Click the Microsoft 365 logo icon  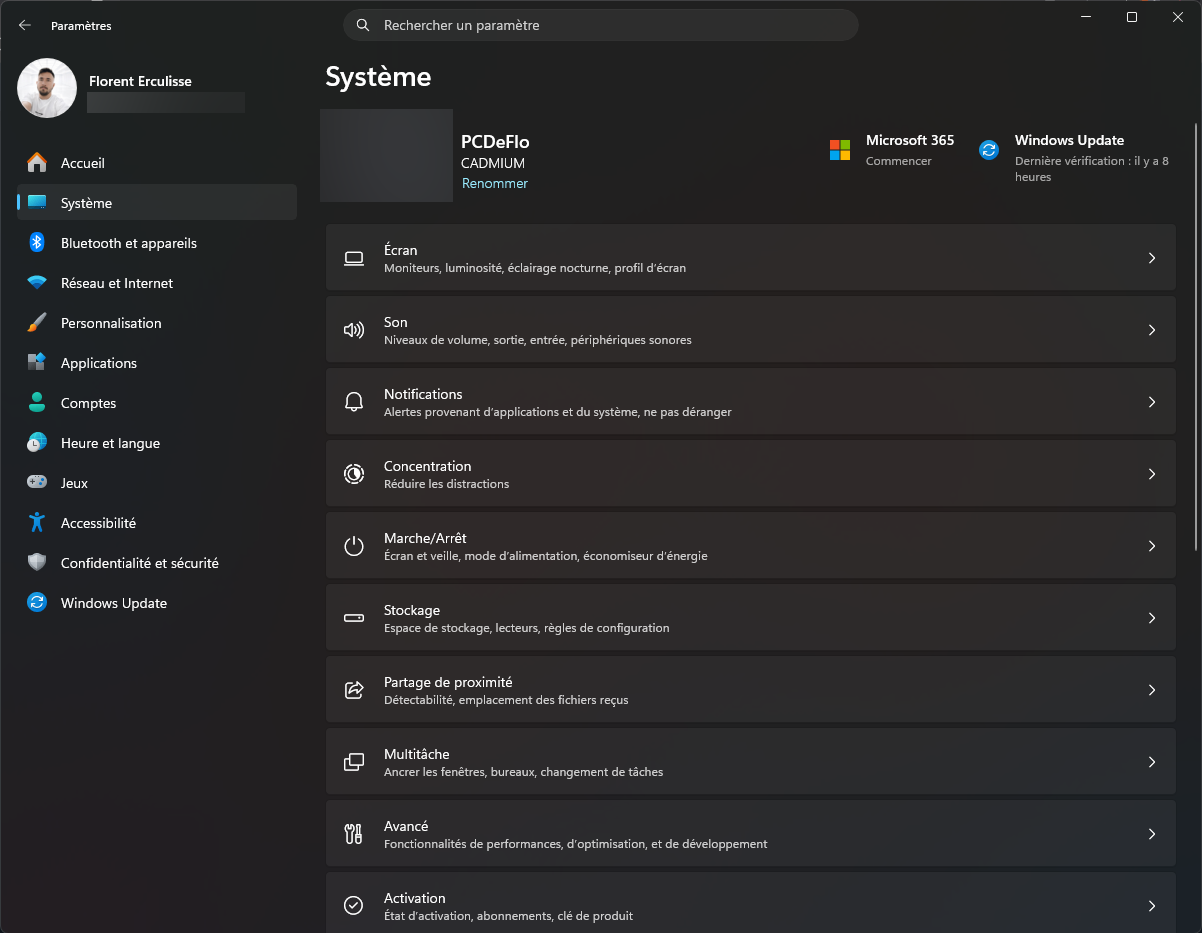coord(840,150)
